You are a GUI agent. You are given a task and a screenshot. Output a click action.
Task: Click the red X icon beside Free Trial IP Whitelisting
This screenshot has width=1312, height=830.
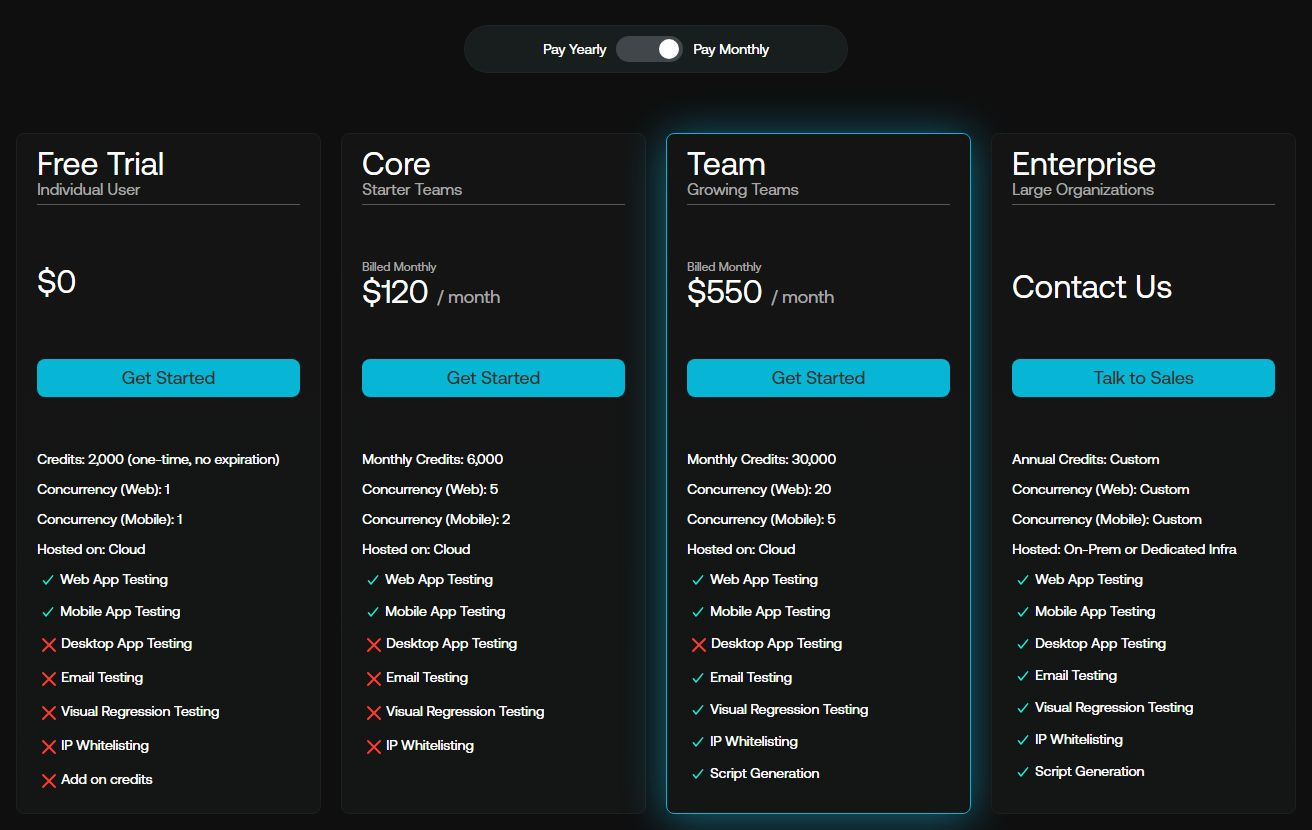48,747
